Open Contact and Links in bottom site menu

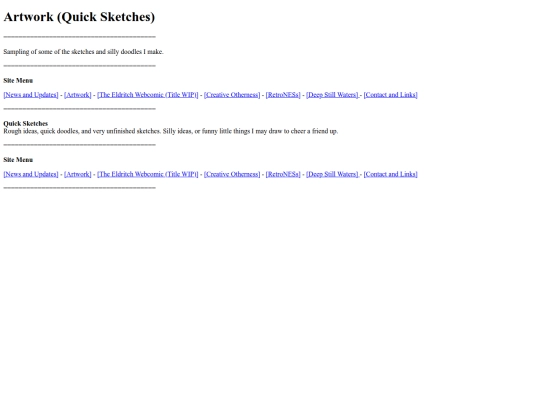[x=391, y=174]
